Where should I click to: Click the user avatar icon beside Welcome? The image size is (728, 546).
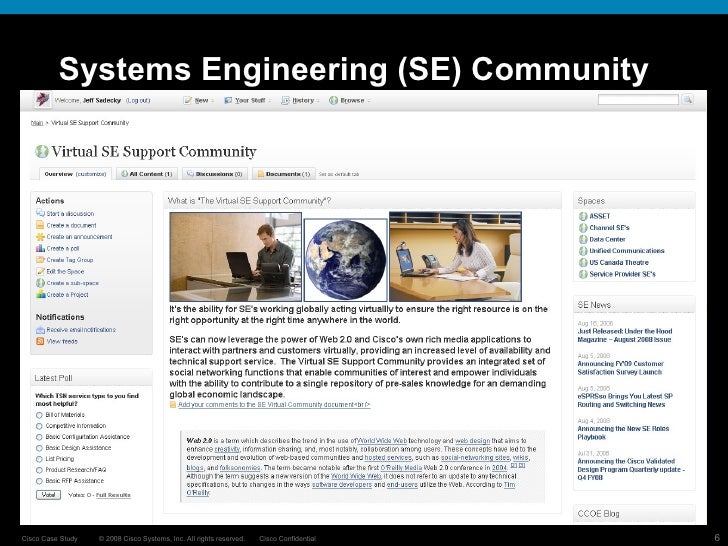pyautogui.click(x=43, y=99)
